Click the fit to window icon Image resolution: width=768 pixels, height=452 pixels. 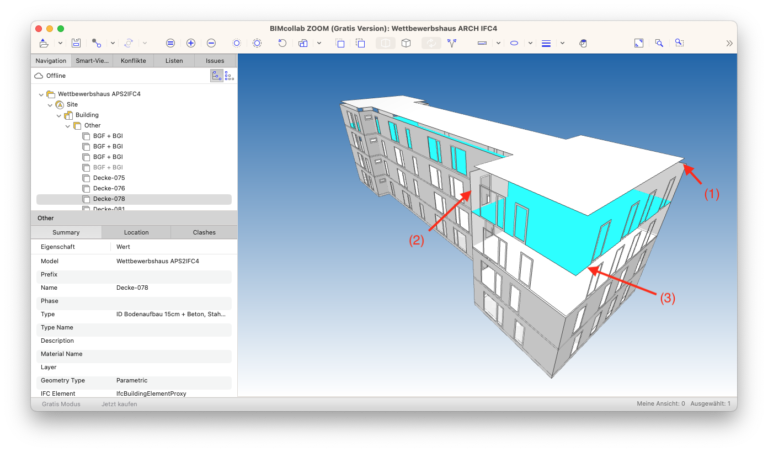click(x=638, y=43)
